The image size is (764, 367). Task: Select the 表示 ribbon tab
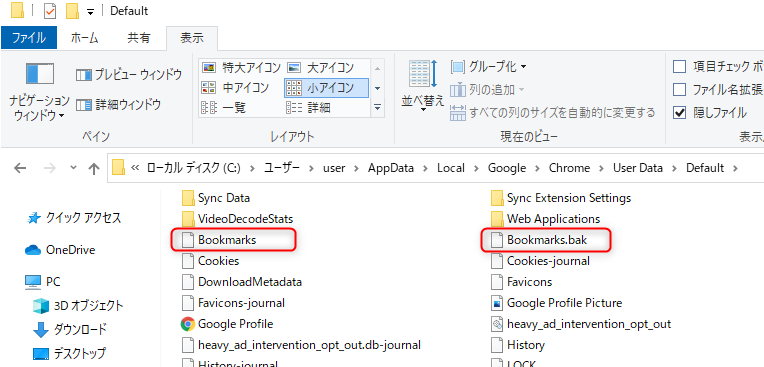pyautogui.click(x=192, y=38)
